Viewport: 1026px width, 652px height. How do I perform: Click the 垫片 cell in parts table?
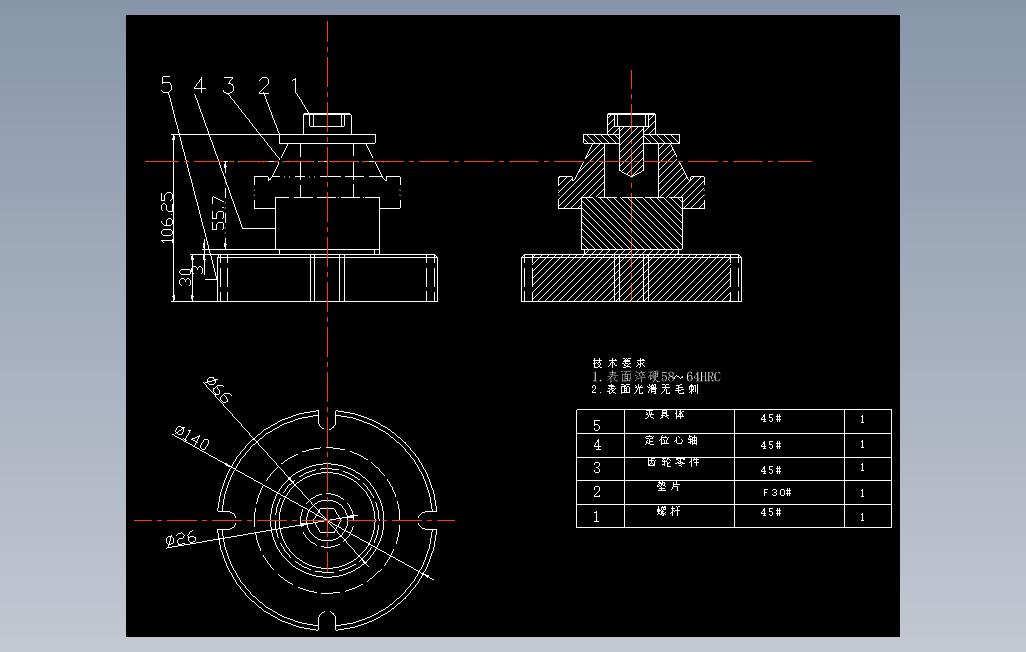pos(679,492)
